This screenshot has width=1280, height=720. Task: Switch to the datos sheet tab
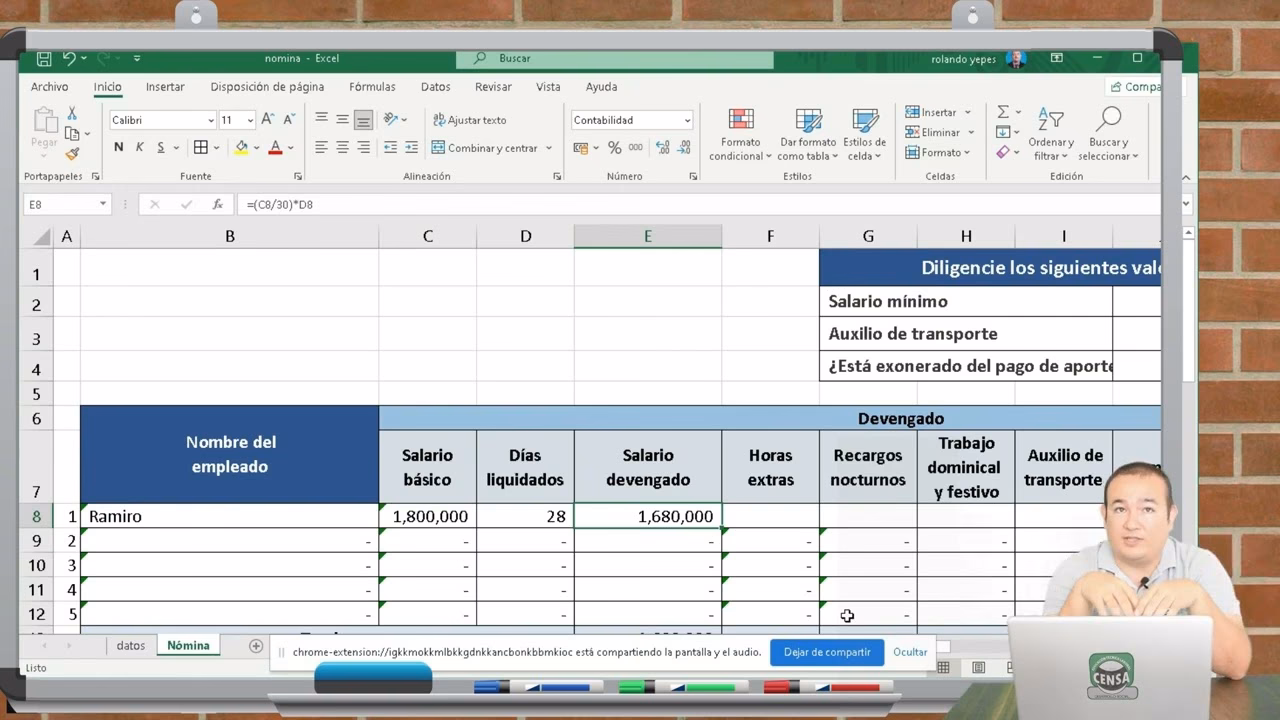(x=130, y=646)
